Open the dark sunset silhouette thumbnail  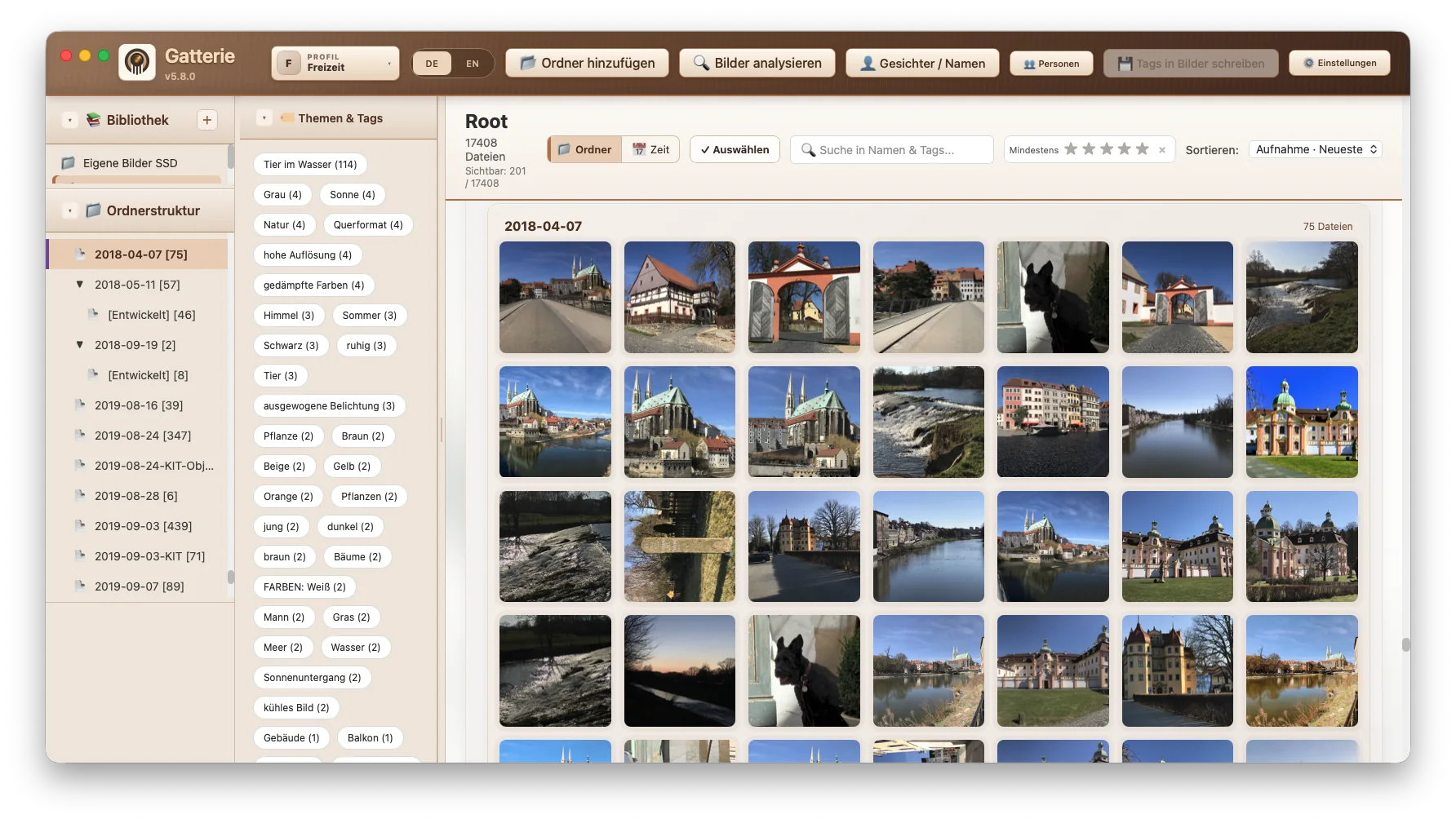click(680, 670)
